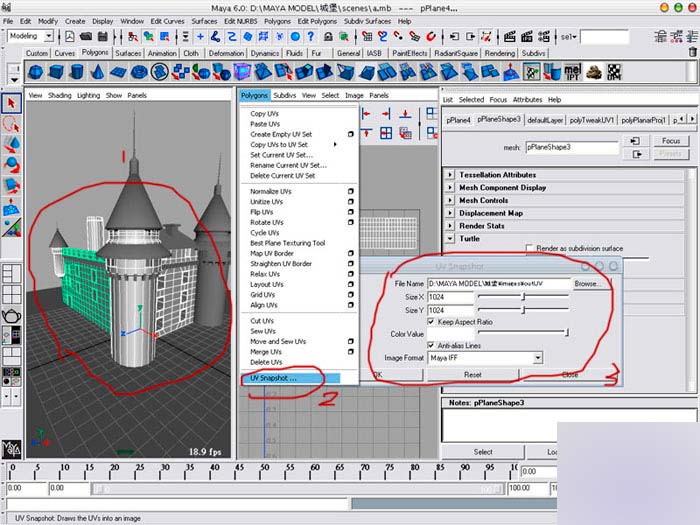Viewport: 700px width, 525px height.
Task: Click the Select button in Attribute Editor
Action: 483,452
